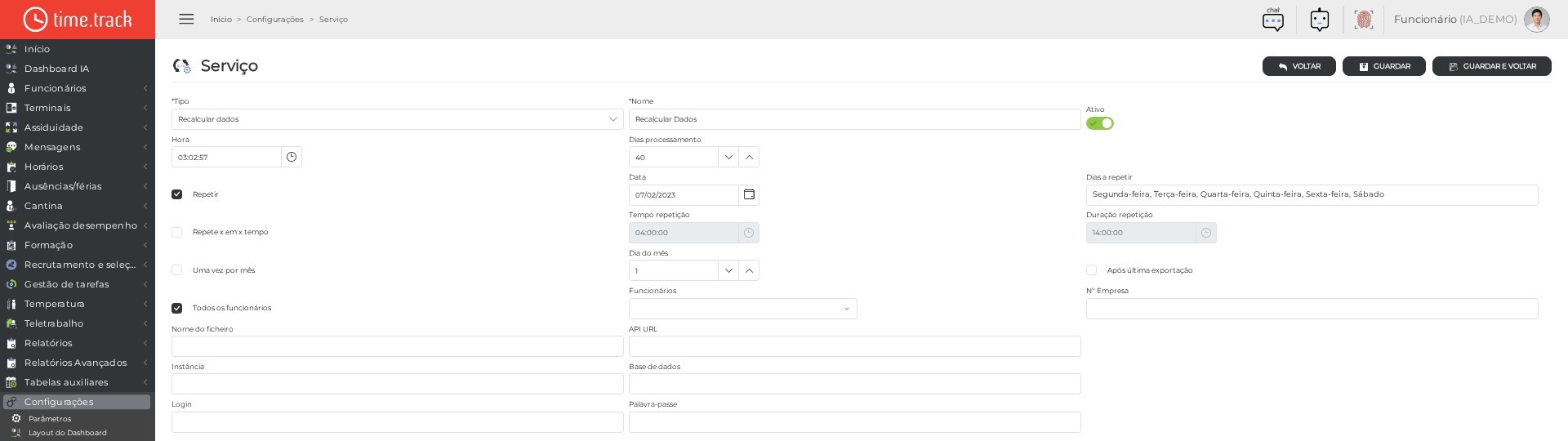The height and width of the screenshot is (441, 1568).
Task: Open the Funcionários dropdown
Action: (x=743, y=309)
